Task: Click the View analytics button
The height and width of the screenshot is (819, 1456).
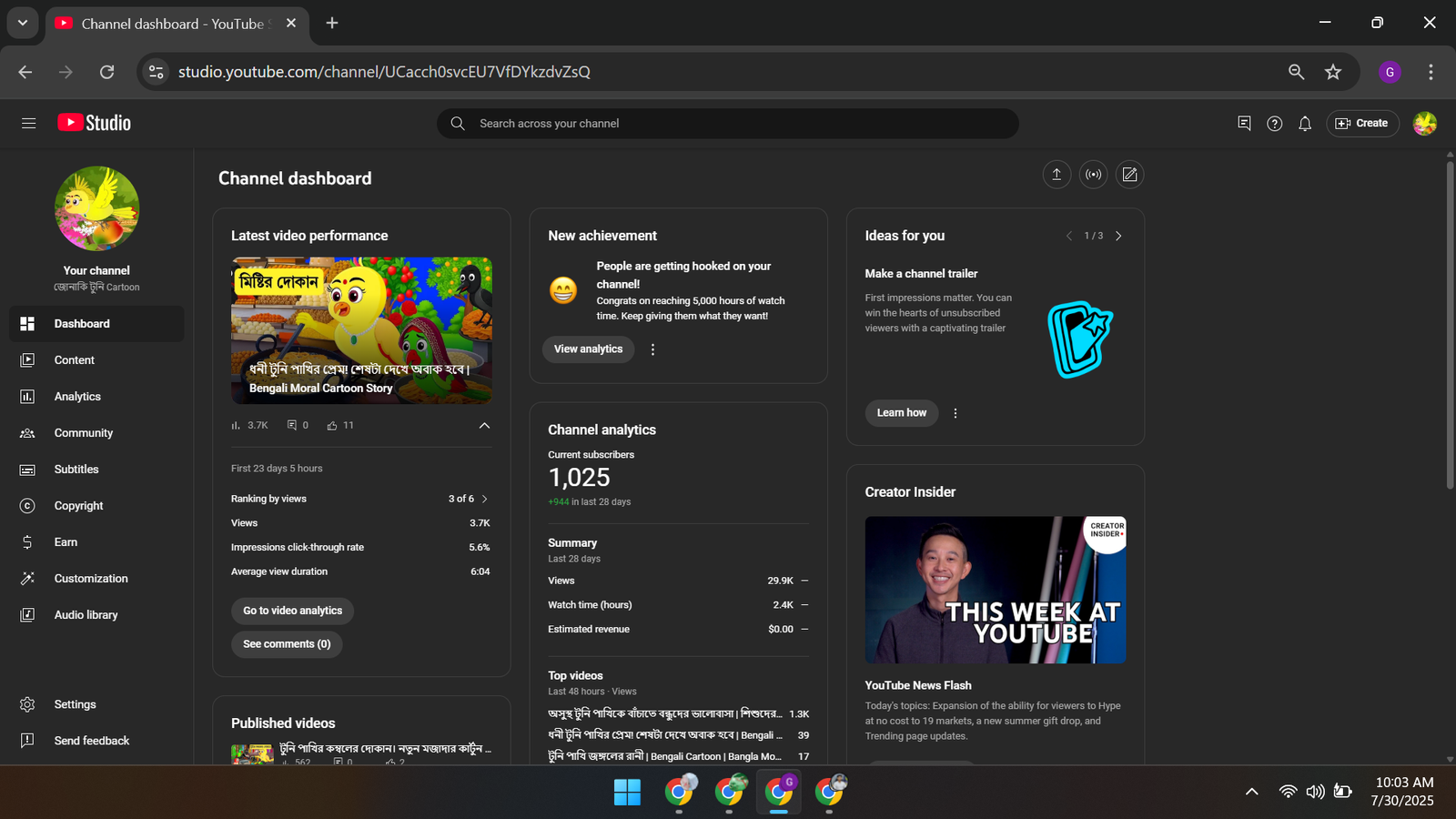Action: (589, 349)
